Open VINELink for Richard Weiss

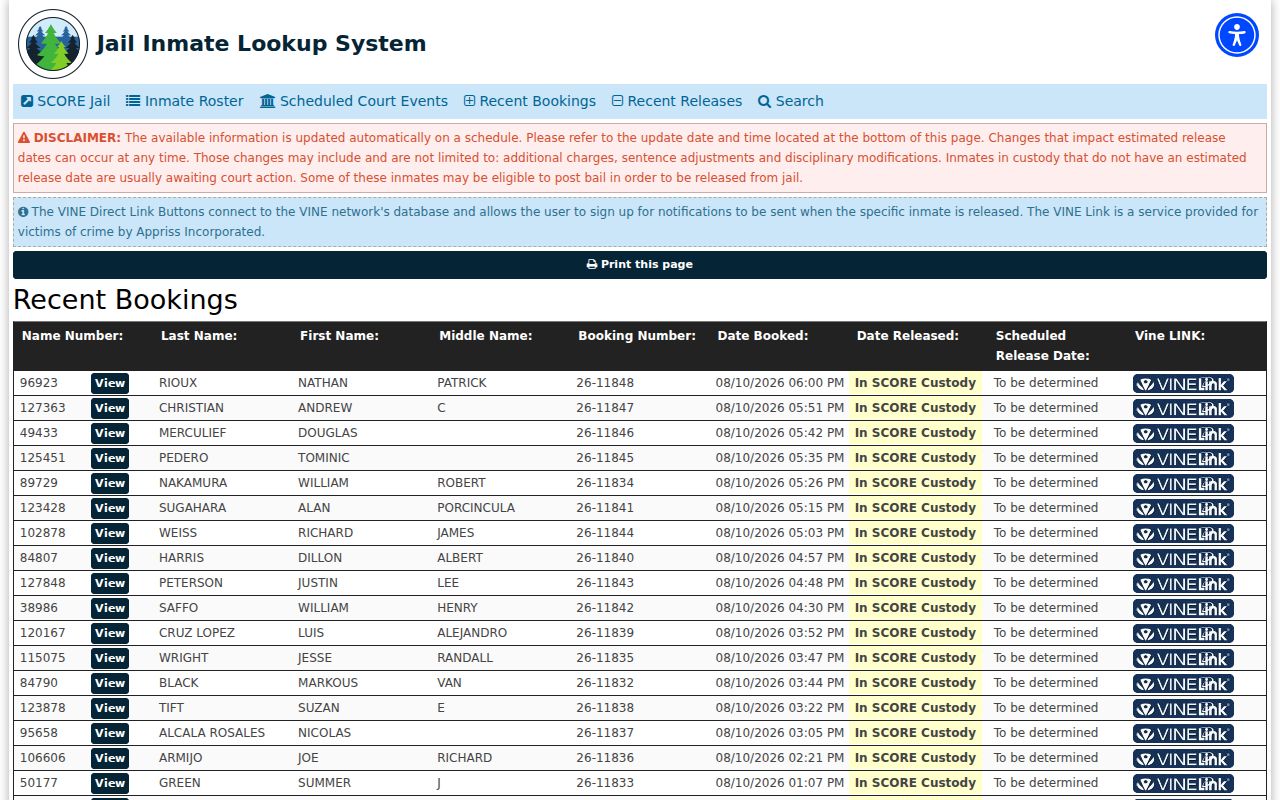click(x=1183, y=533)
